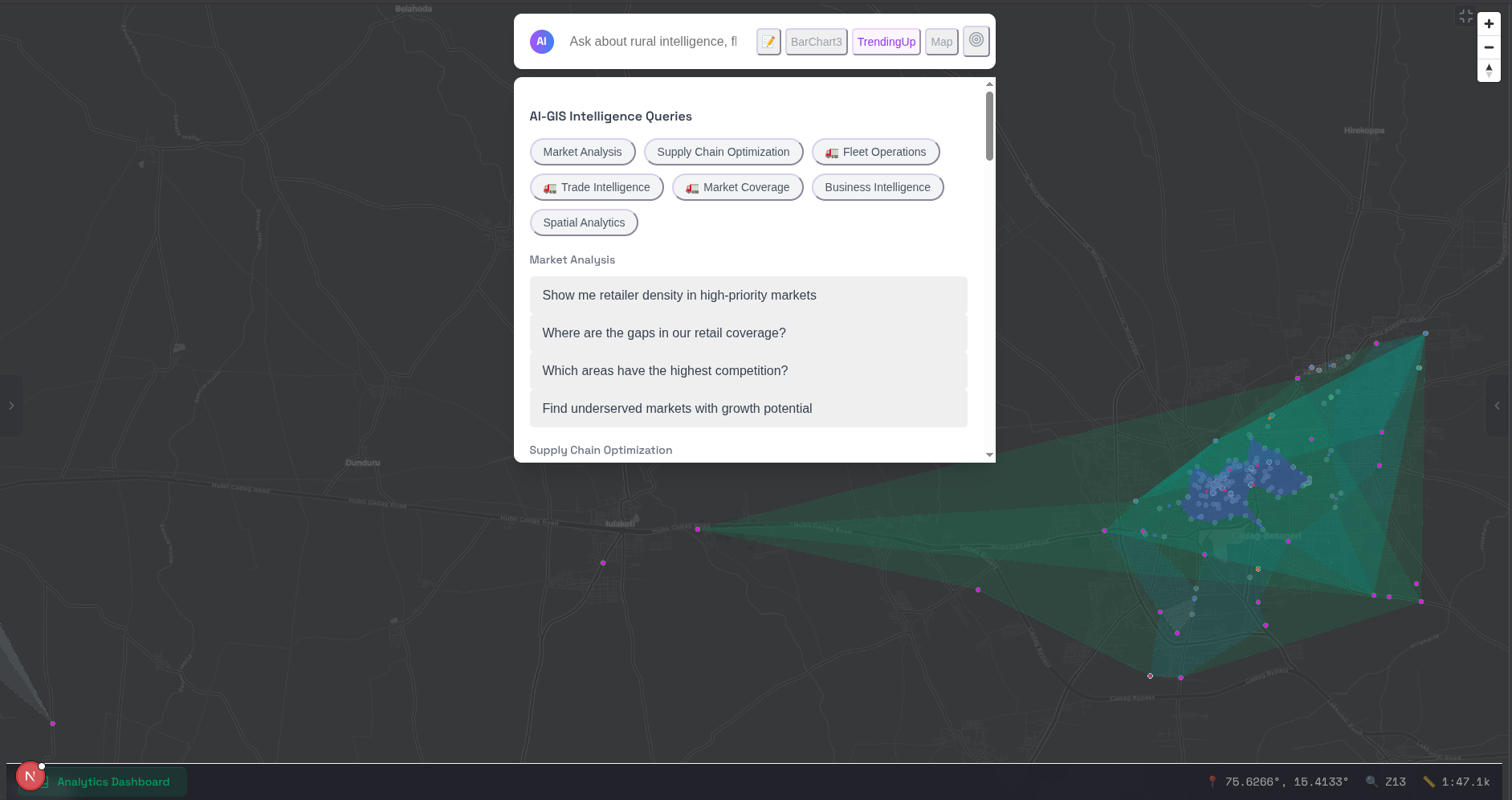The width and height of the screenshot is (1512, 800).
Task: Toggle the Map mode button
Action: tap(941, 42)
